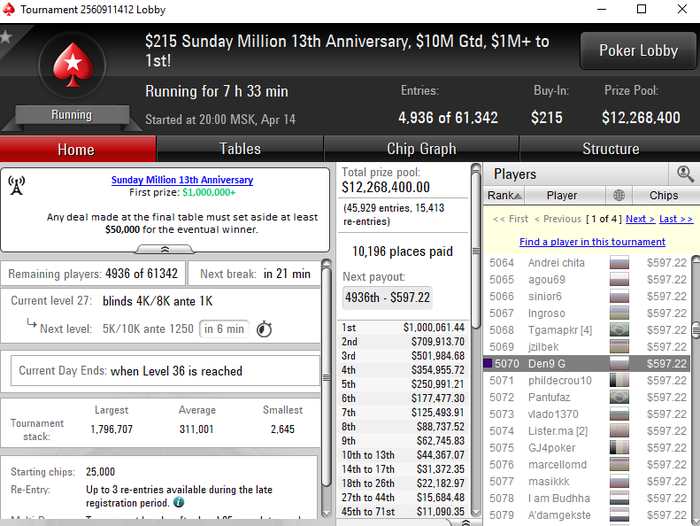Click the flag icon for A'damgekste
The width and height of the screenshot is (700, 526).
pos(619,515)
